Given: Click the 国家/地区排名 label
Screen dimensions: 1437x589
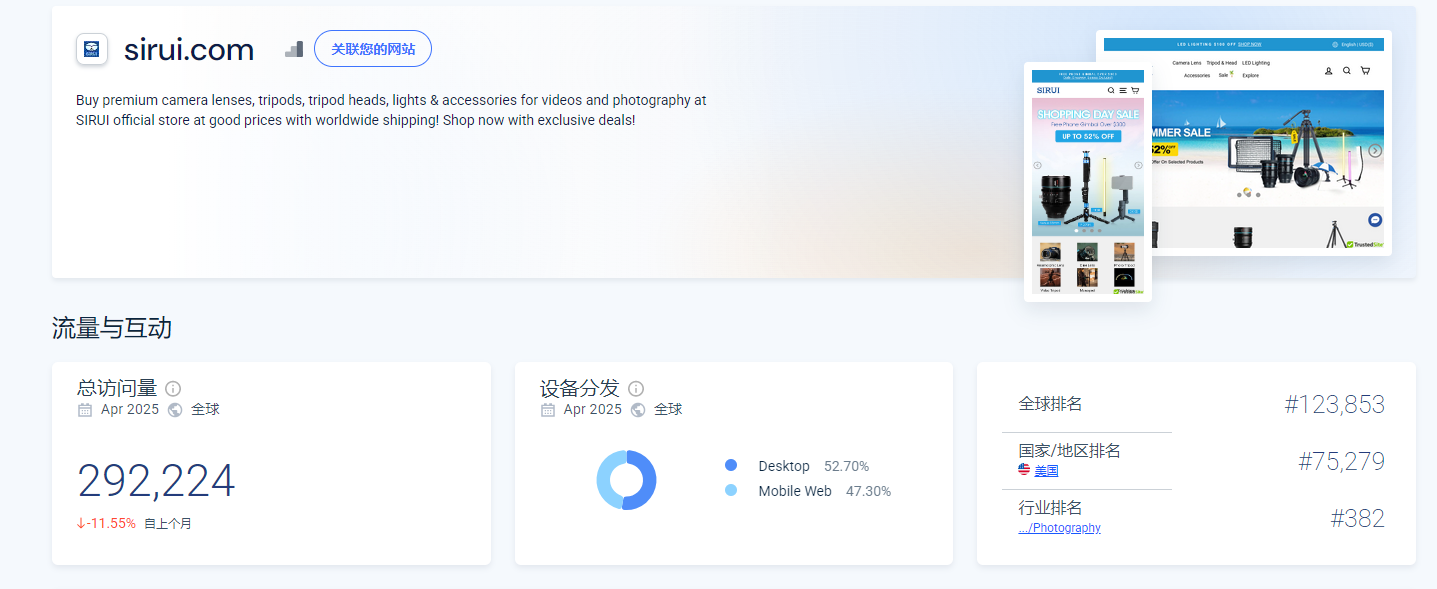Looking at the screenshot, I should pyautogui.click(x=1069, y=451).
